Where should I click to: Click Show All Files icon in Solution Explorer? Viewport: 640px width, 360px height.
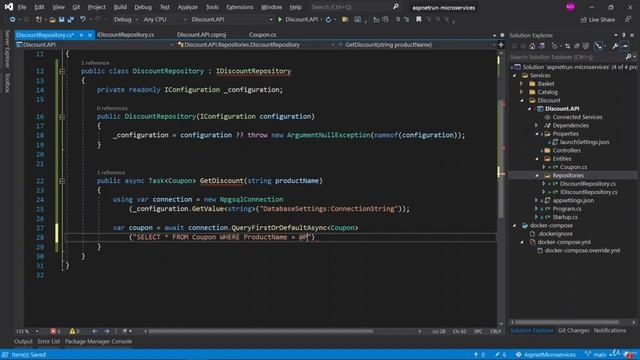586,46
